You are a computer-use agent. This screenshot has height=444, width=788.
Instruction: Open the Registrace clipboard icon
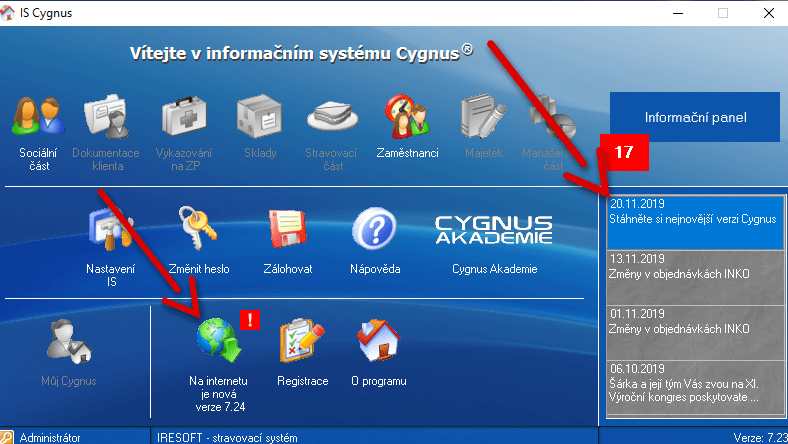[x=302, y=340]
